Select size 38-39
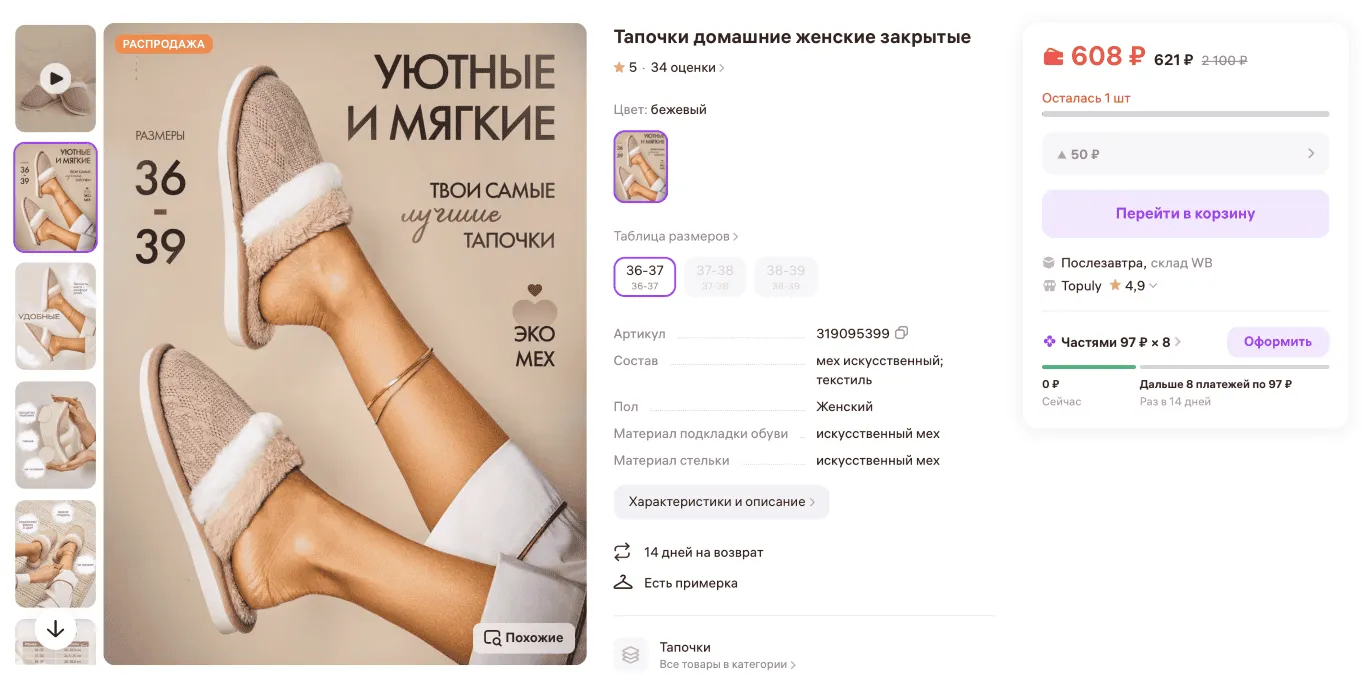The height and width of the screenshot is (691, 1366). (786, 277)
